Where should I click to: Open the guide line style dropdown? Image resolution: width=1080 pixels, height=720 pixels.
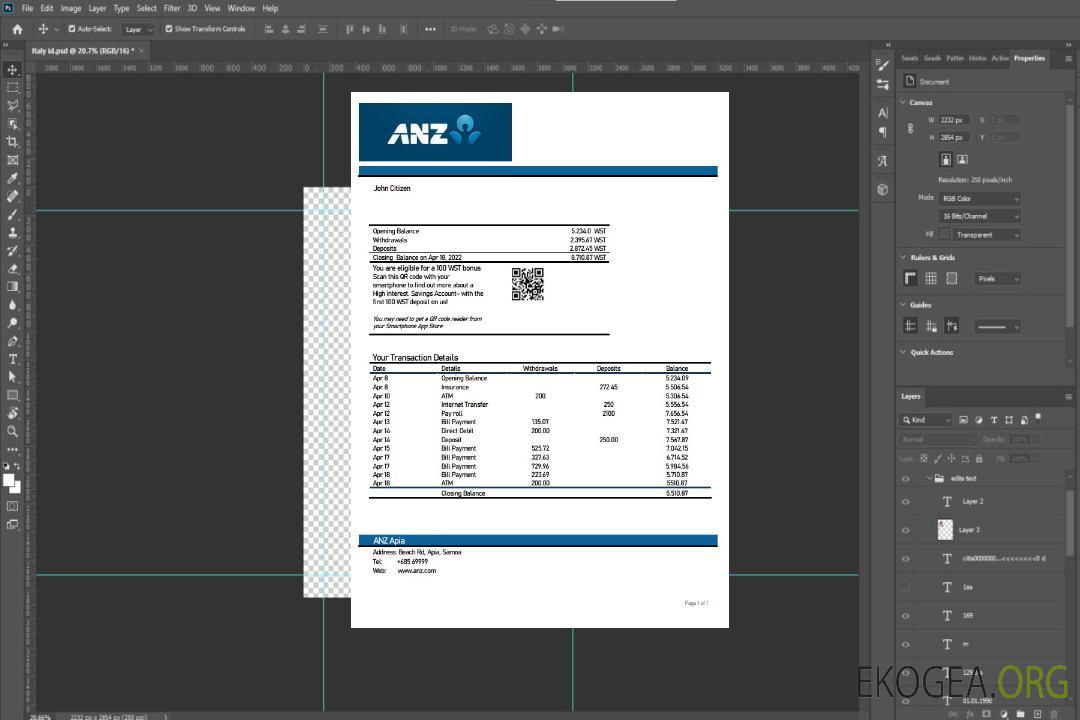pyautogui.click(x=998, y=327)
